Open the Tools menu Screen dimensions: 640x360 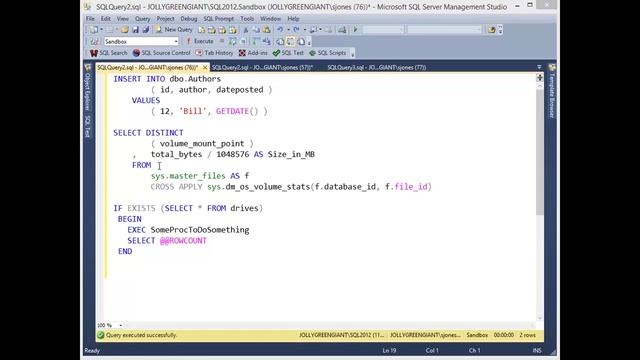tap(247, 19)
